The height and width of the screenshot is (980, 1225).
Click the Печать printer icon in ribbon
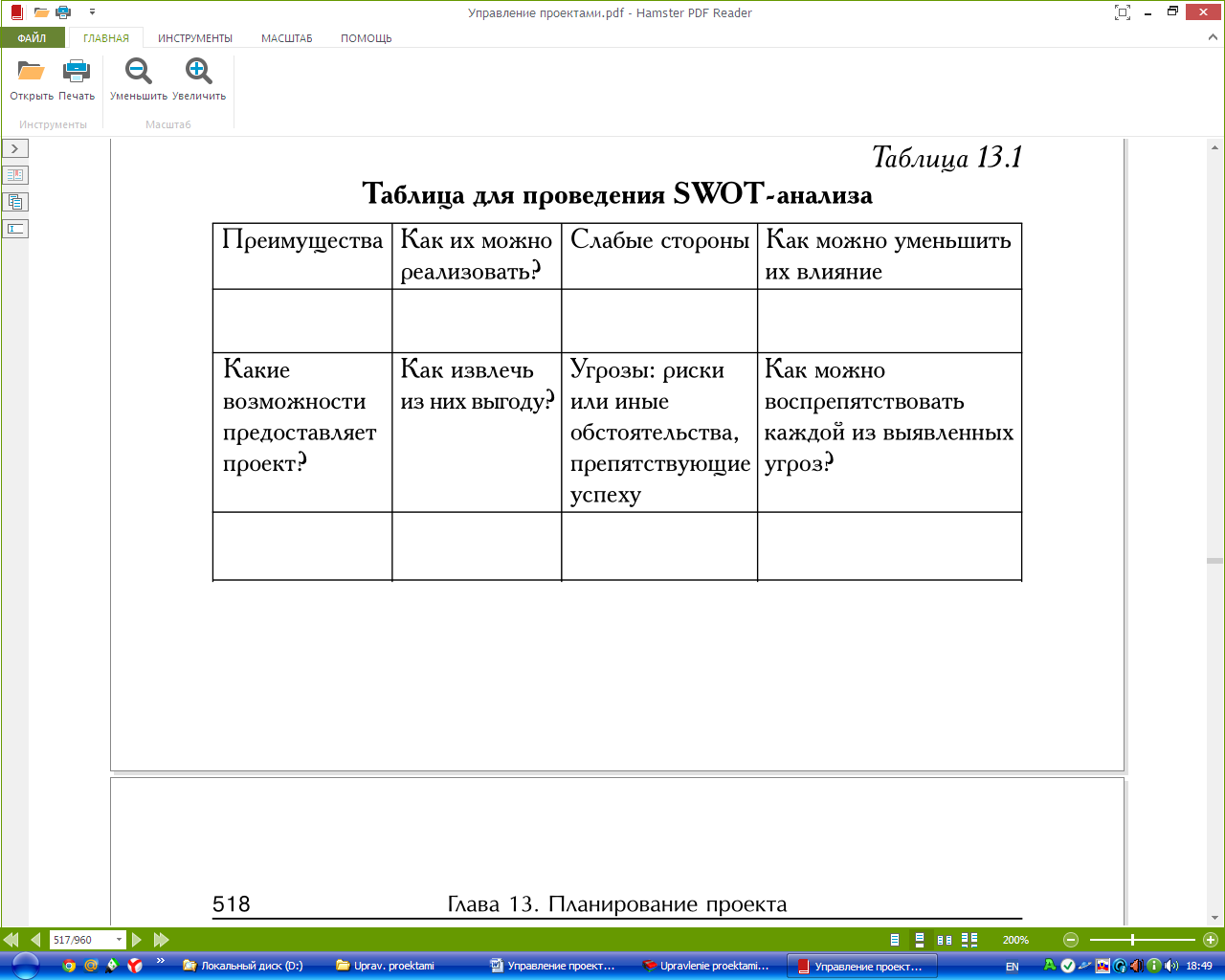click(x=77, y=71)
